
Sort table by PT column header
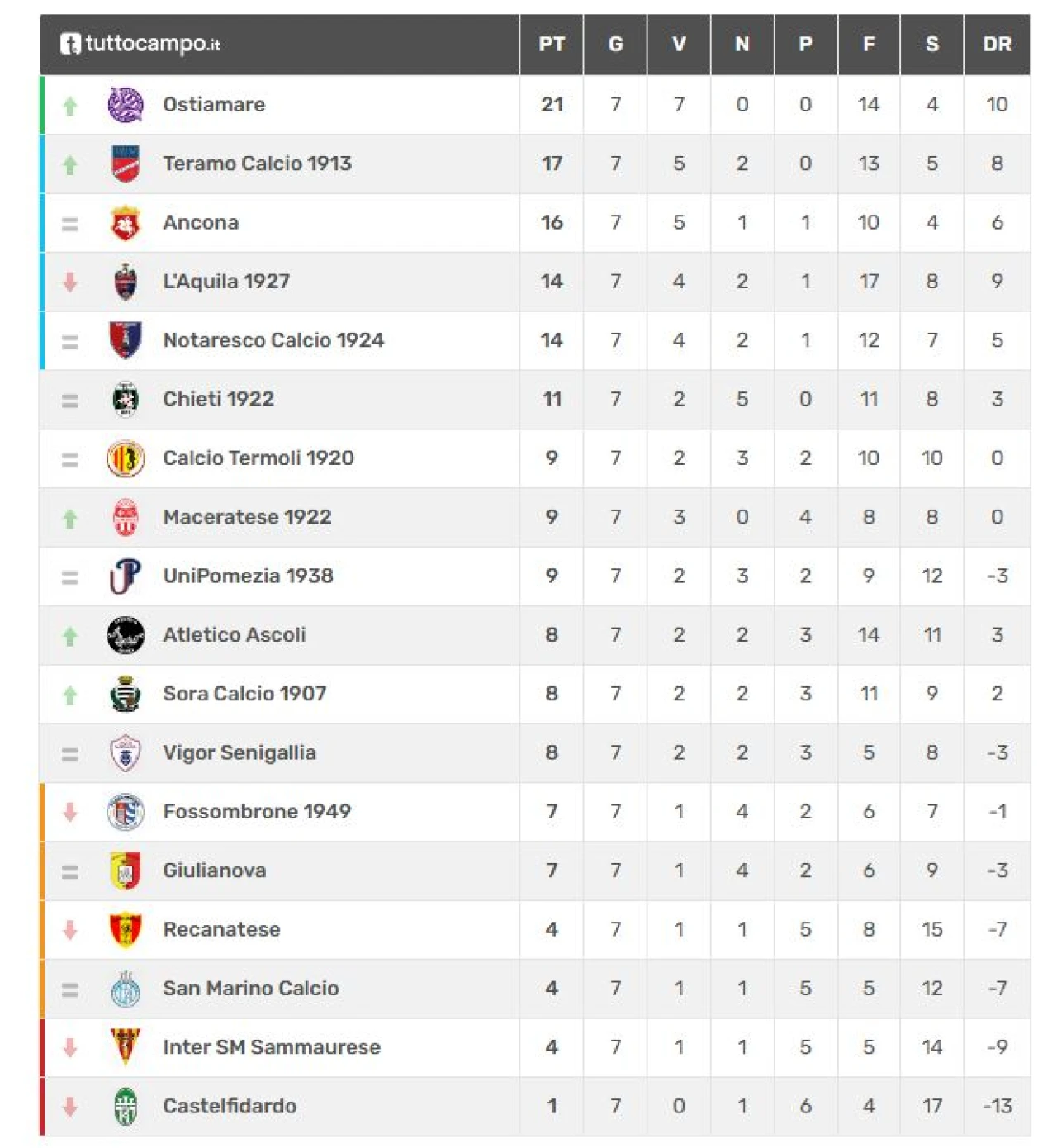pos(552,45)
